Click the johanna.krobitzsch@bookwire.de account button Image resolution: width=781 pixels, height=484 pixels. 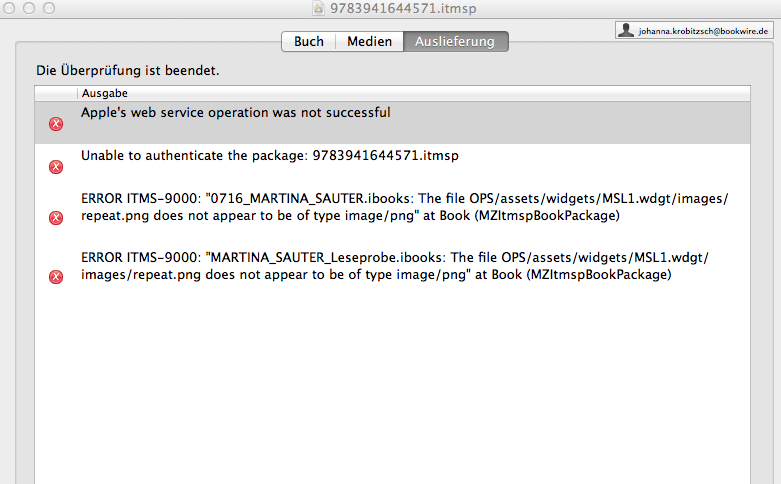[694, 31]
